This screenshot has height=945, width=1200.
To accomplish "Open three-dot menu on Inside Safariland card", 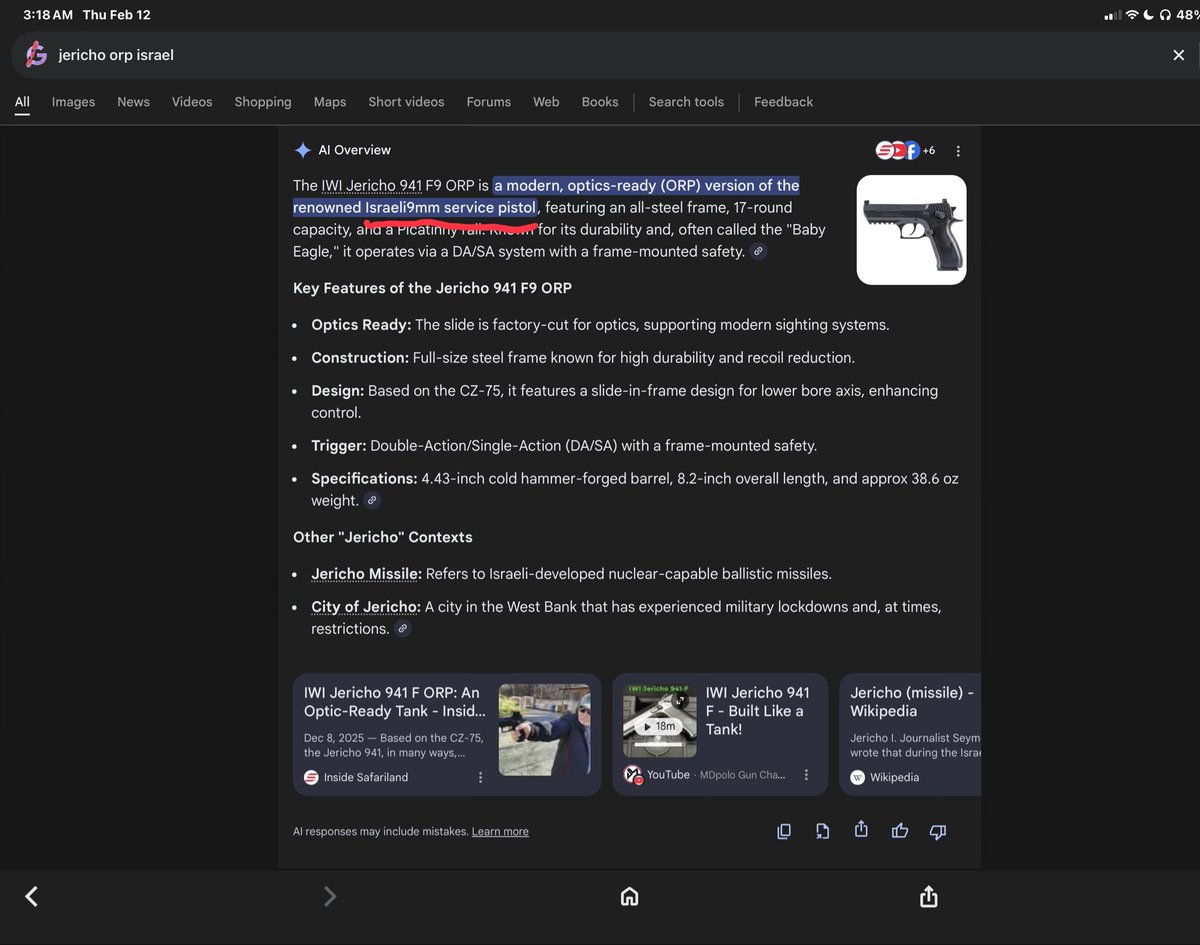I will (480, 777).
